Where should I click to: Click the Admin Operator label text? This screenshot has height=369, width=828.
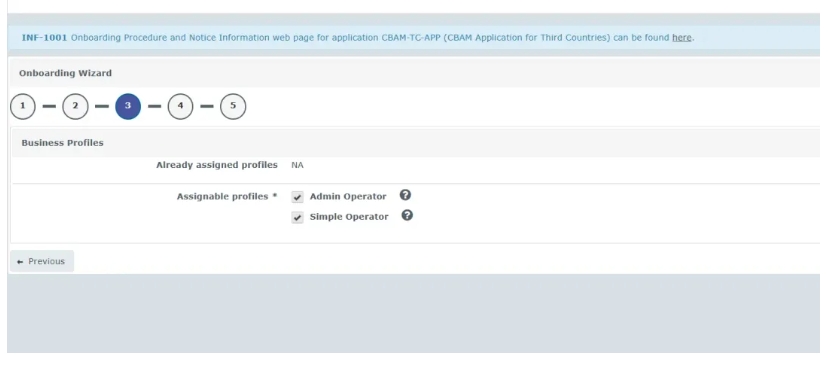click(348, 196)
